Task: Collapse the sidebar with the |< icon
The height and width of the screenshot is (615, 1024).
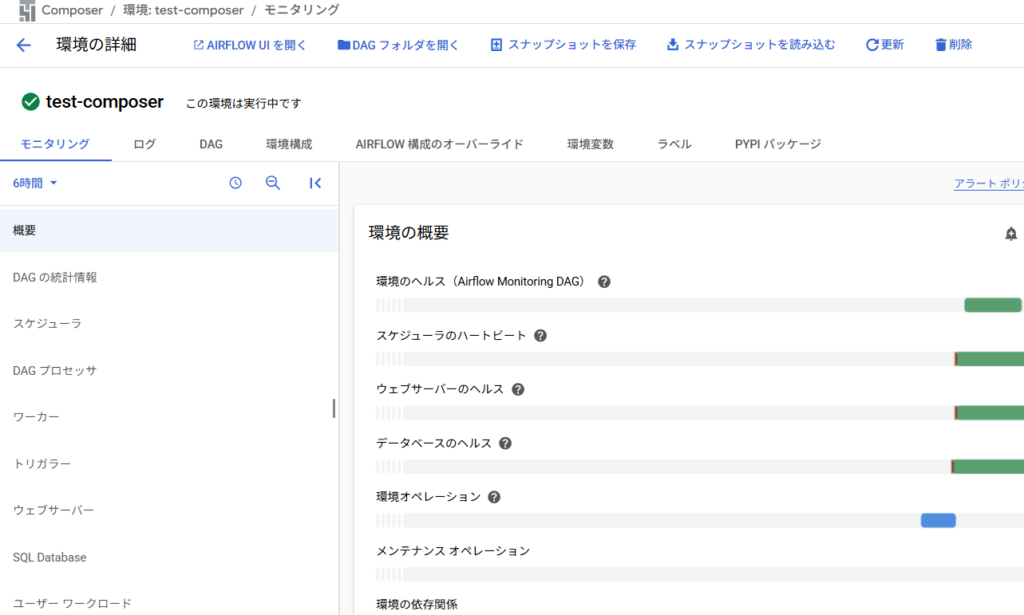Action: coord(315,183)
